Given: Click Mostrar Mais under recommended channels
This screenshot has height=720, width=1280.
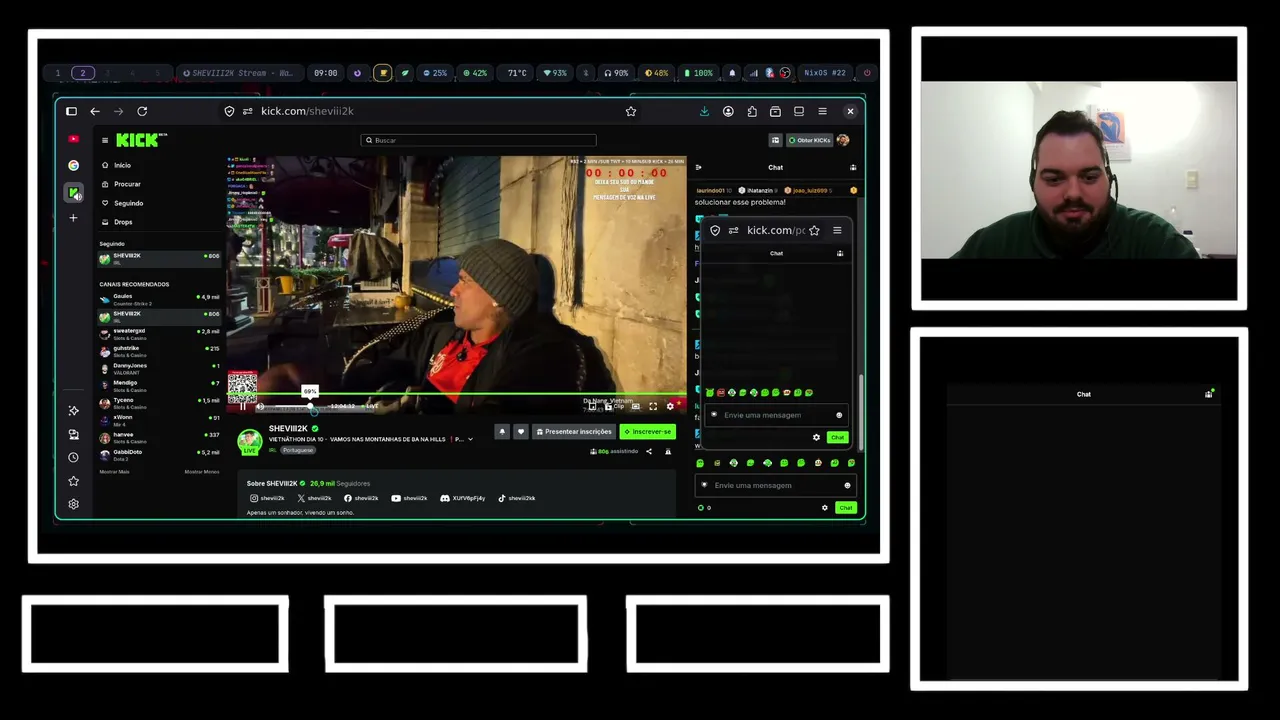Looking at the screenshot, I should [x=114, y=472].
